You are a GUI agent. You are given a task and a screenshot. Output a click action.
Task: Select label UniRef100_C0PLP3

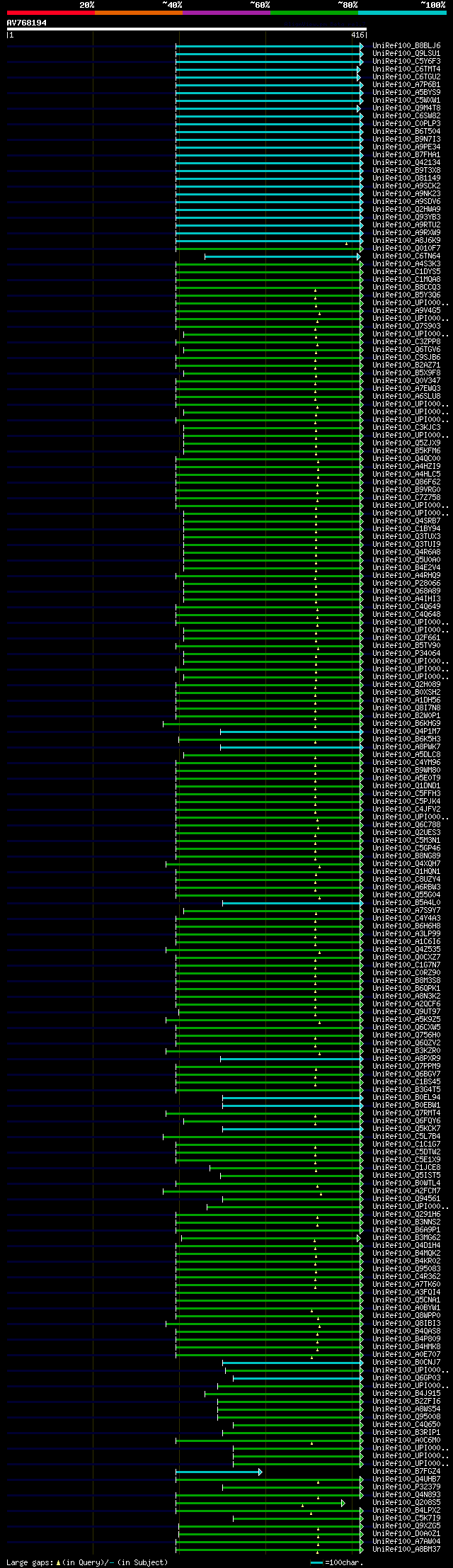(x=406, y=123)
